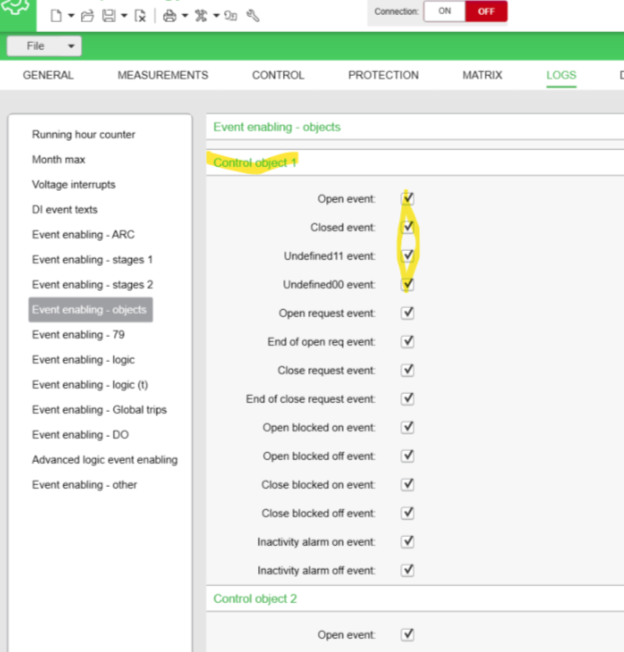Toggle Inactivity alarm on event checkbox
624x652 pixels.
(407, 542)
